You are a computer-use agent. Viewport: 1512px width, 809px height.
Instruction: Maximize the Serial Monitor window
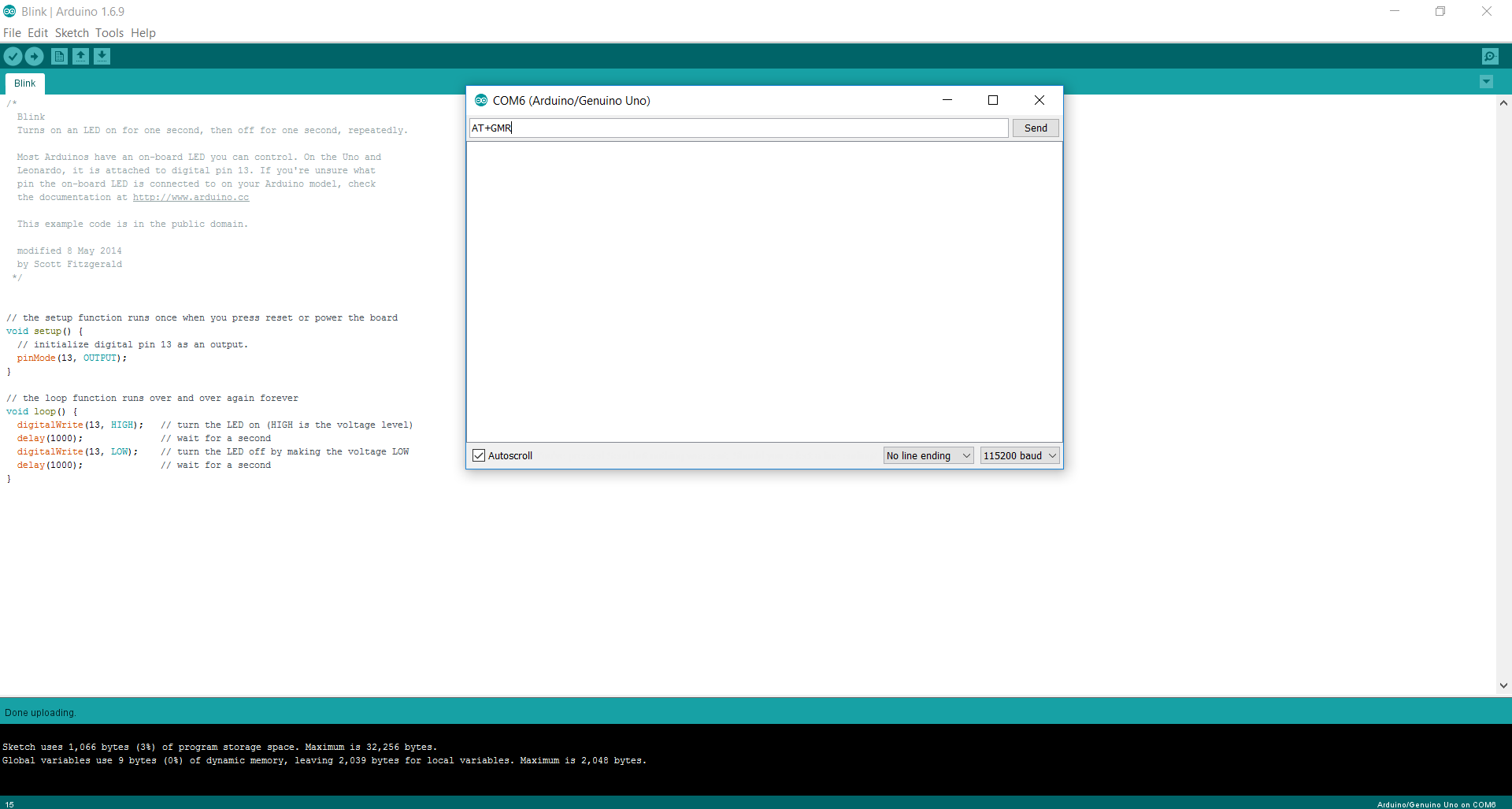pyautogui.click(x=993, y=100)
